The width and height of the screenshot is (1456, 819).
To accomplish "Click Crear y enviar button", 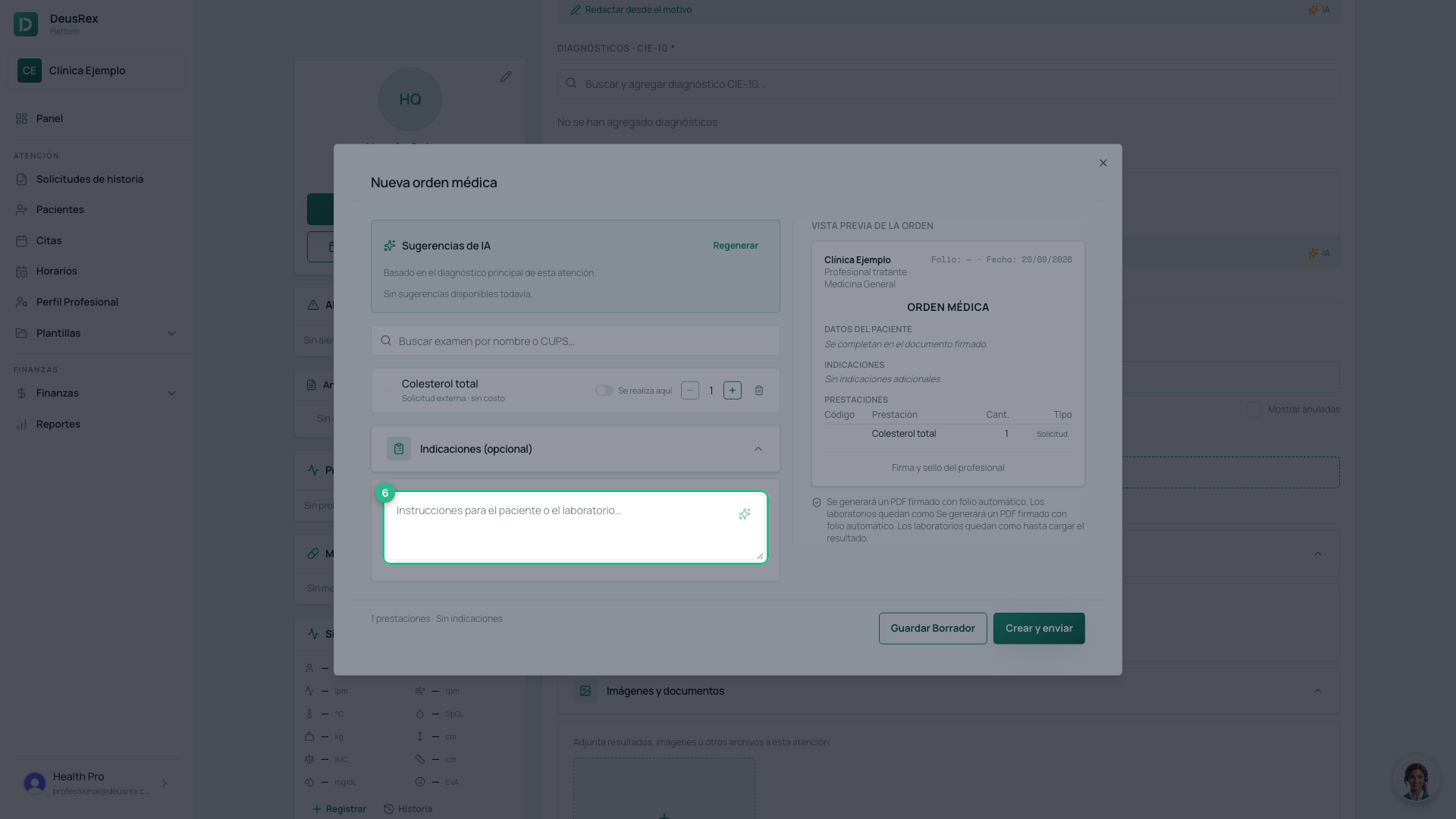I will [1039, 628].
